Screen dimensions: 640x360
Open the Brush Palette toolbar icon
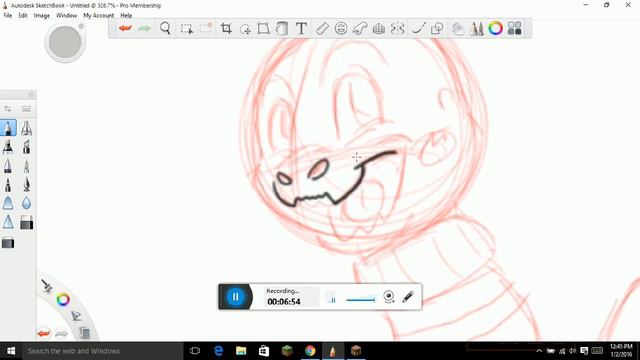coord(476,29)
